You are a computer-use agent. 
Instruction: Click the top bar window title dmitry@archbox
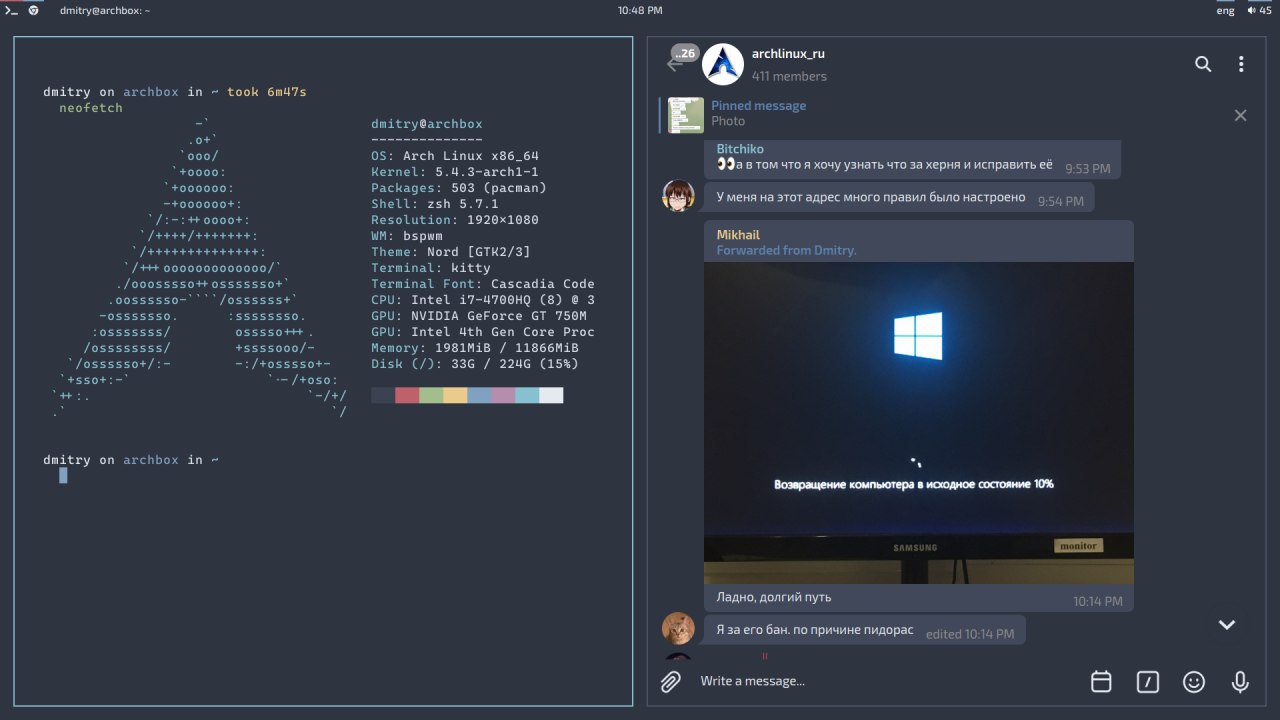105,10
